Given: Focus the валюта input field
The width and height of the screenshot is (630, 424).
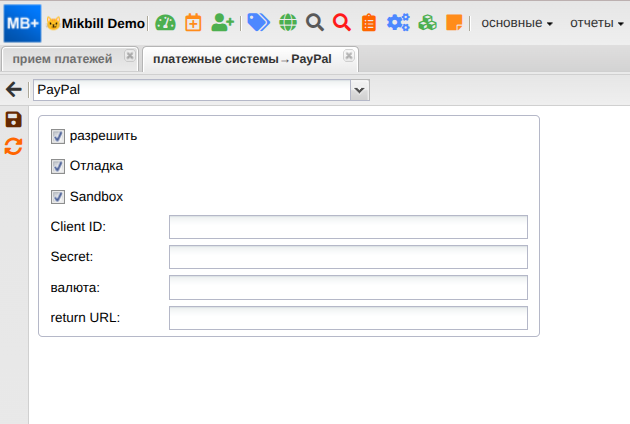Looking at the screenshot, I should 348,288.
